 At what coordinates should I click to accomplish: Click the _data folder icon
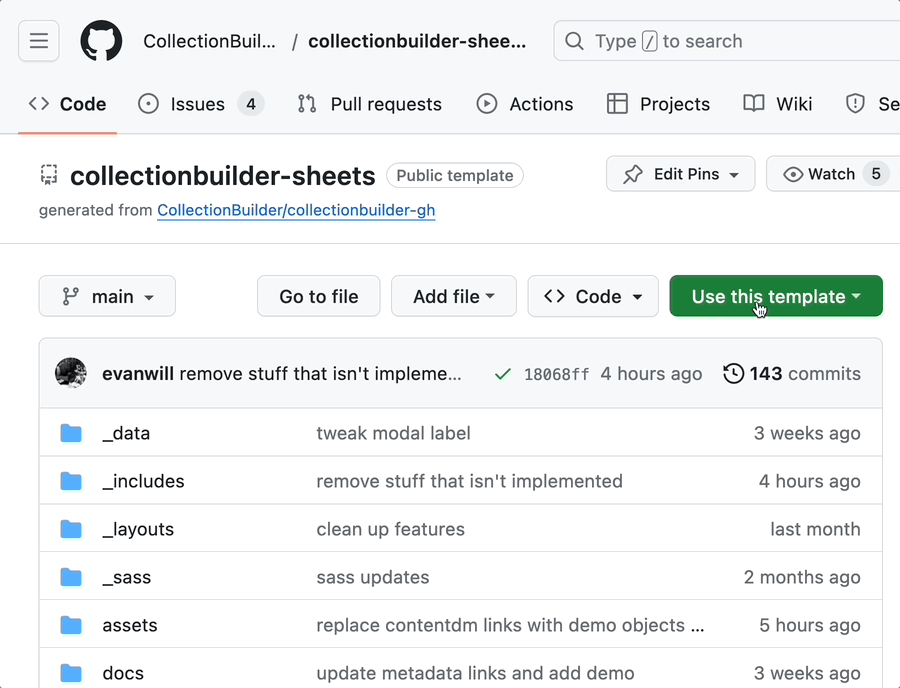pos(71,433)
